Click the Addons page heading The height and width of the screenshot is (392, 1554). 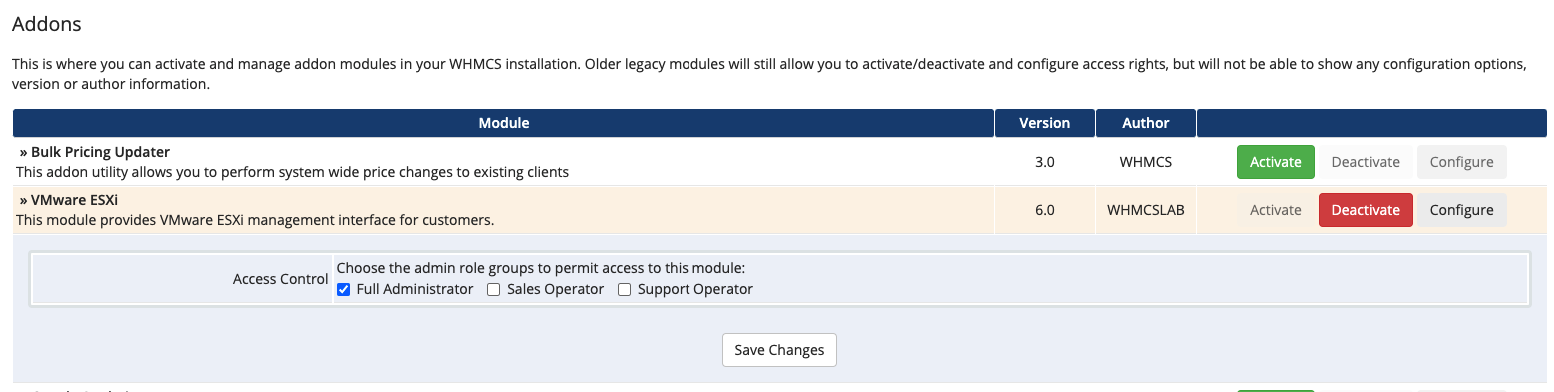point(46,23)
